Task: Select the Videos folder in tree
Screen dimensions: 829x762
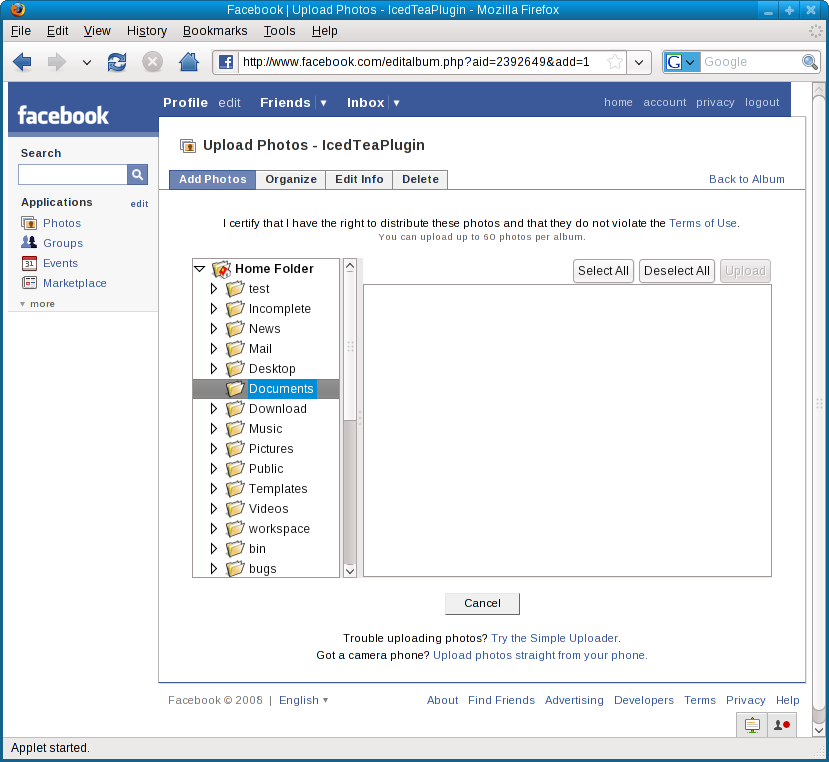Action: 269,509
